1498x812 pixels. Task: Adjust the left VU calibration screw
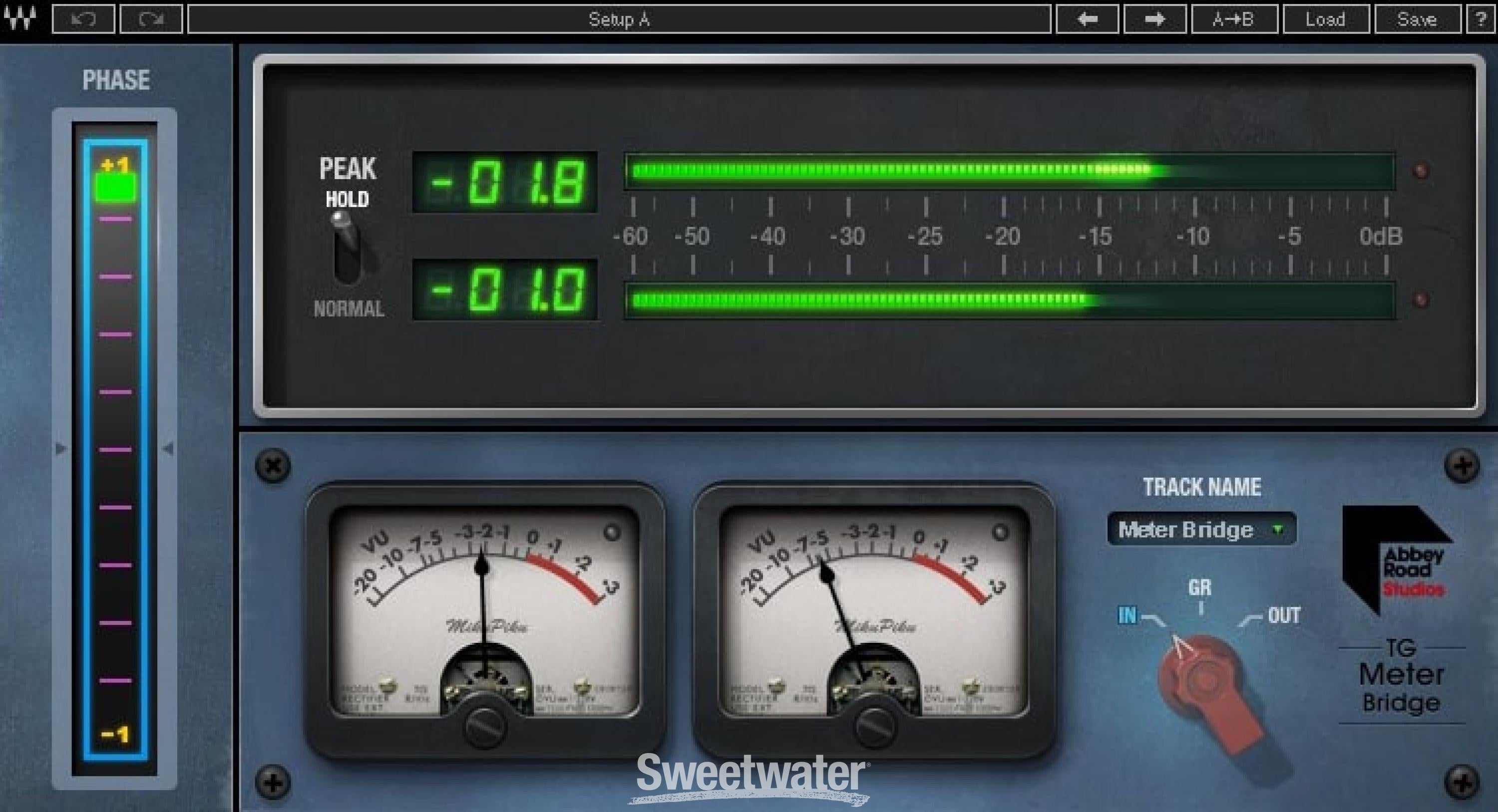click(x=484, y=728)
